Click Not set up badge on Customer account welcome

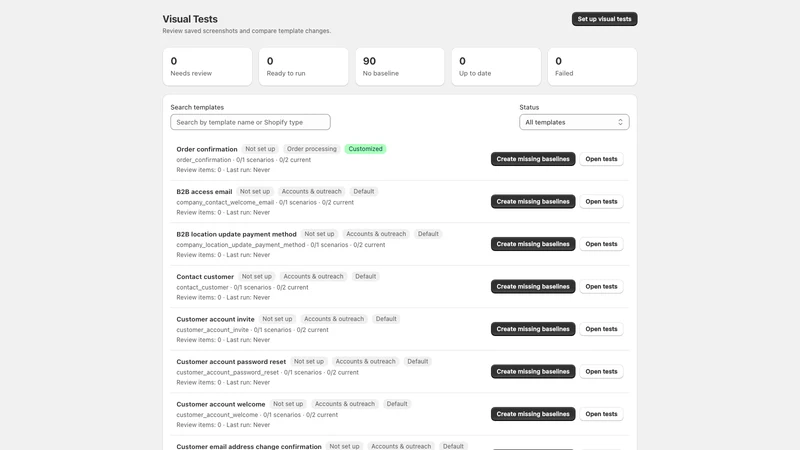(x=288, y=404)
